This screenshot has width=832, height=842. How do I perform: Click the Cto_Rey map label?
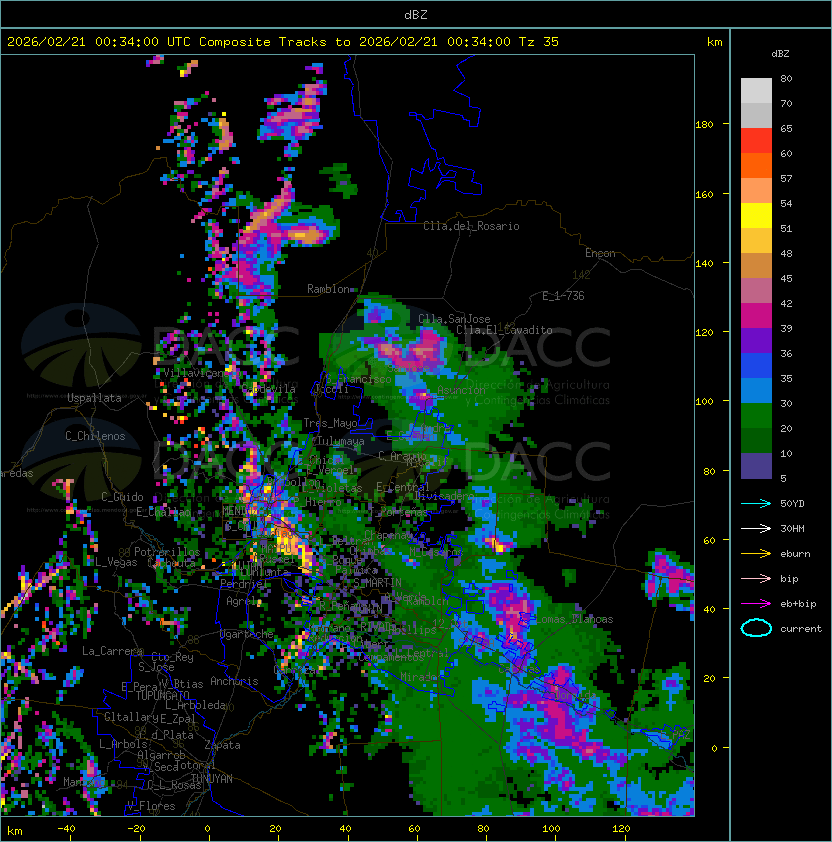[172, 657]
